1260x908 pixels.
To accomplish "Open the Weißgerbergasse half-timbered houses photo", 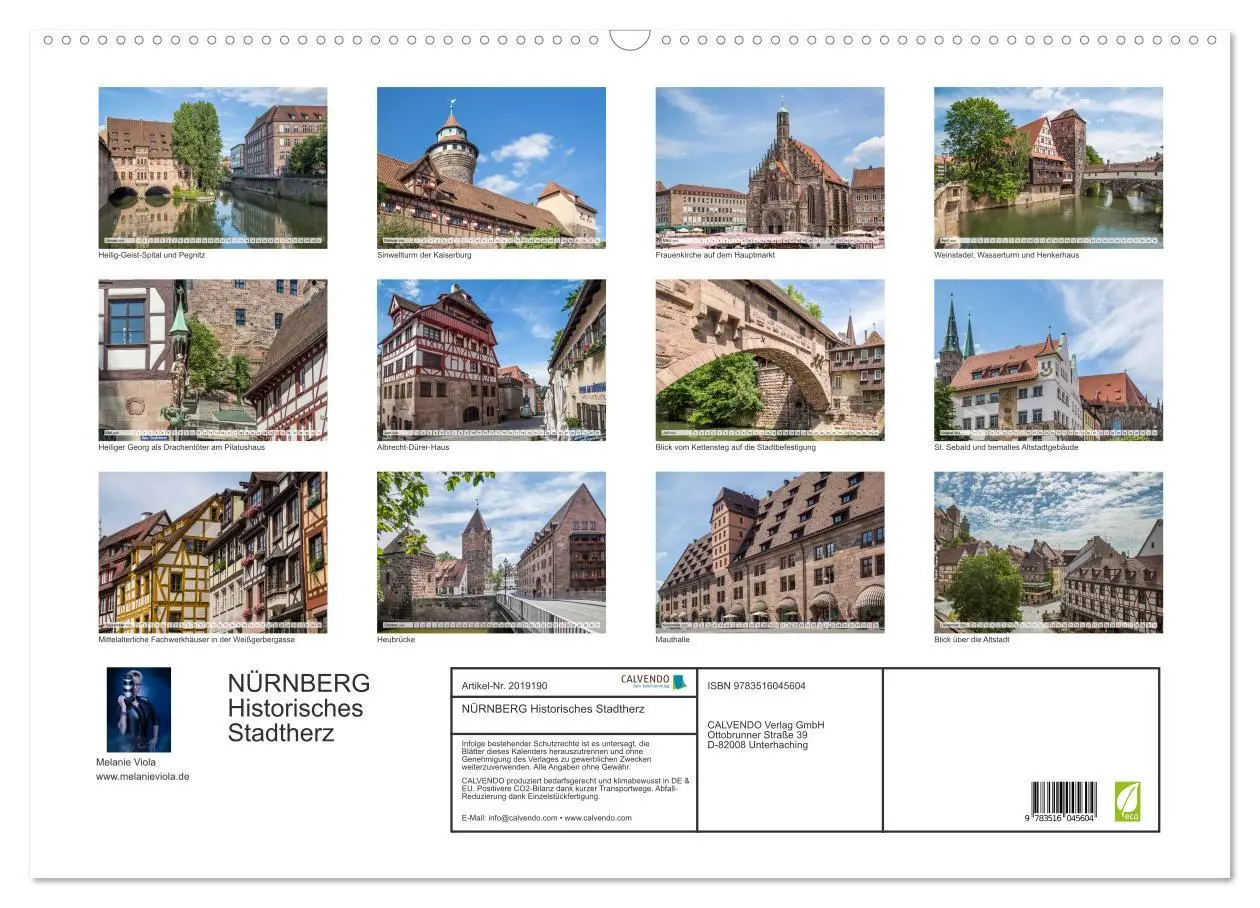I will click(x=212, y=552).
